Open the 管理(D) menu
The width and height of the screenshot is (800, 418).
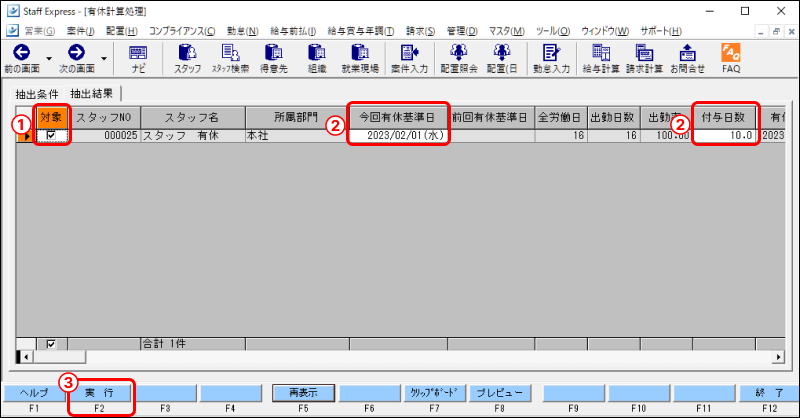pos(462,31)
